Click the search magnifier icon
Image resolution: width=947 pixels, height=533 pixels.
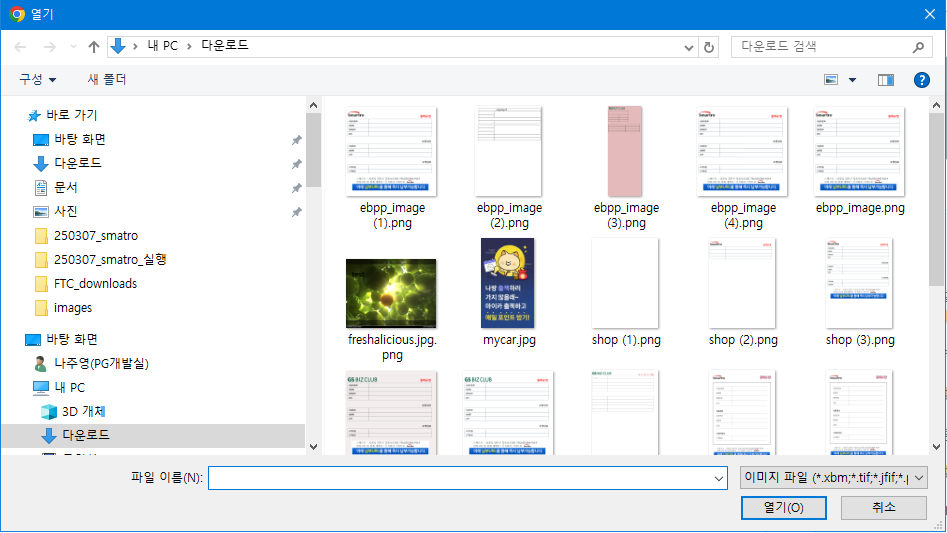click(919, 46)
